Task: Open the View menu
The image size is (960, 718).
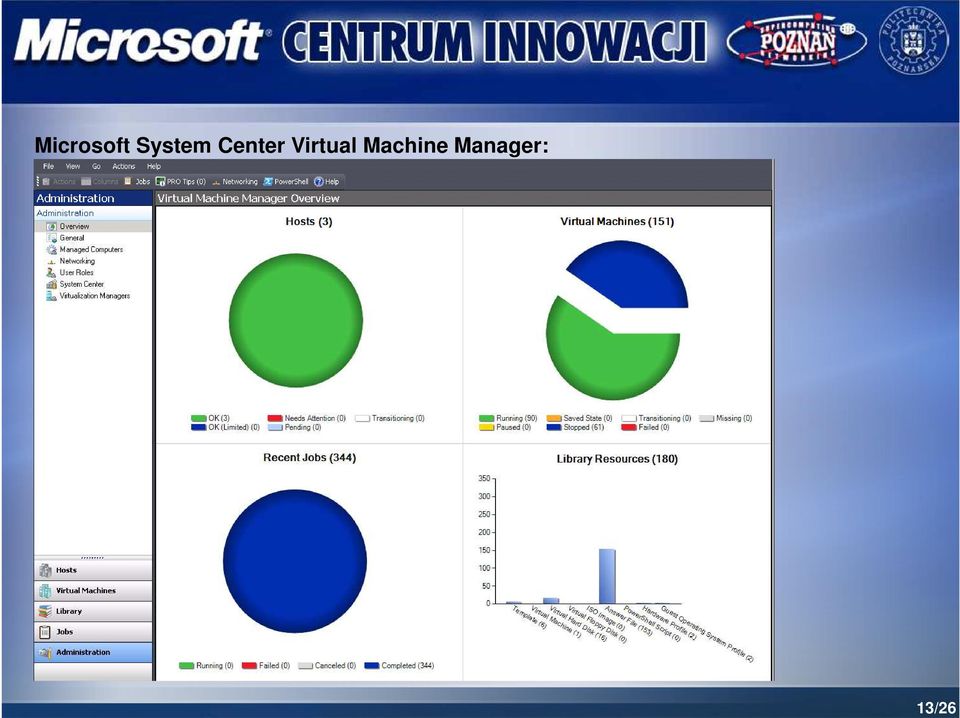Action: click(x=73, y=166)
